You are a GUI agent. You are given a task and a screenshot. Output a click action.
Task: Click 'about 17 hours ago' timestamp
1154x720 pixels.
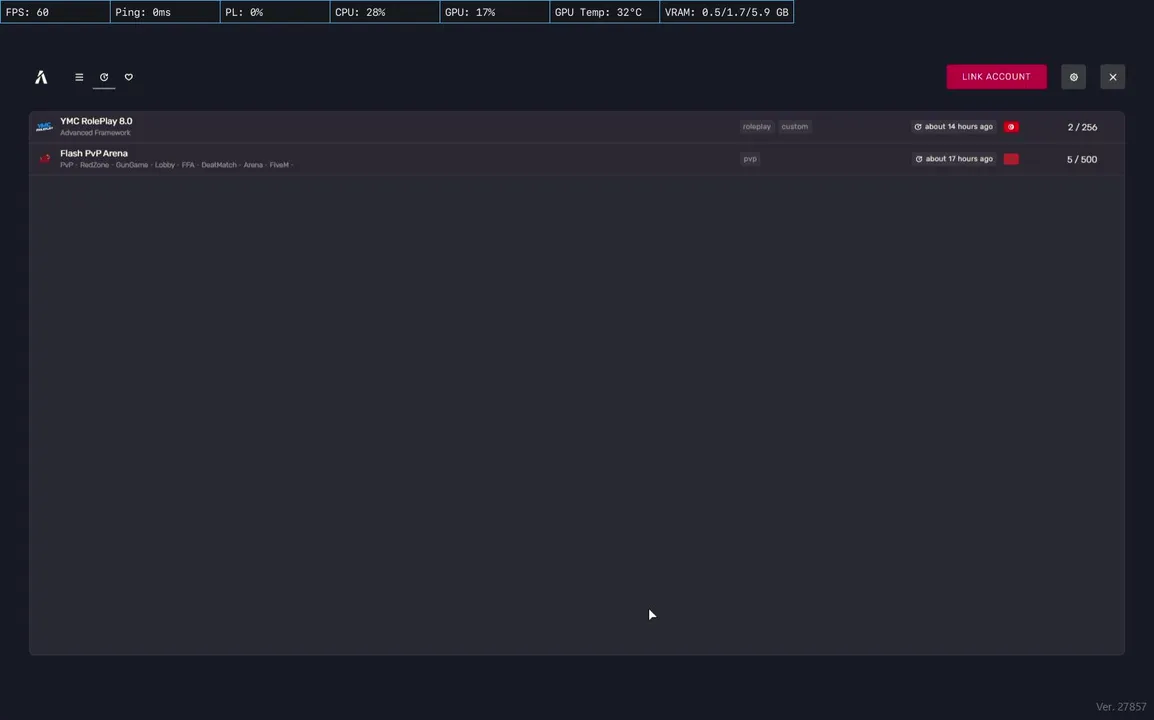point(954,159)
